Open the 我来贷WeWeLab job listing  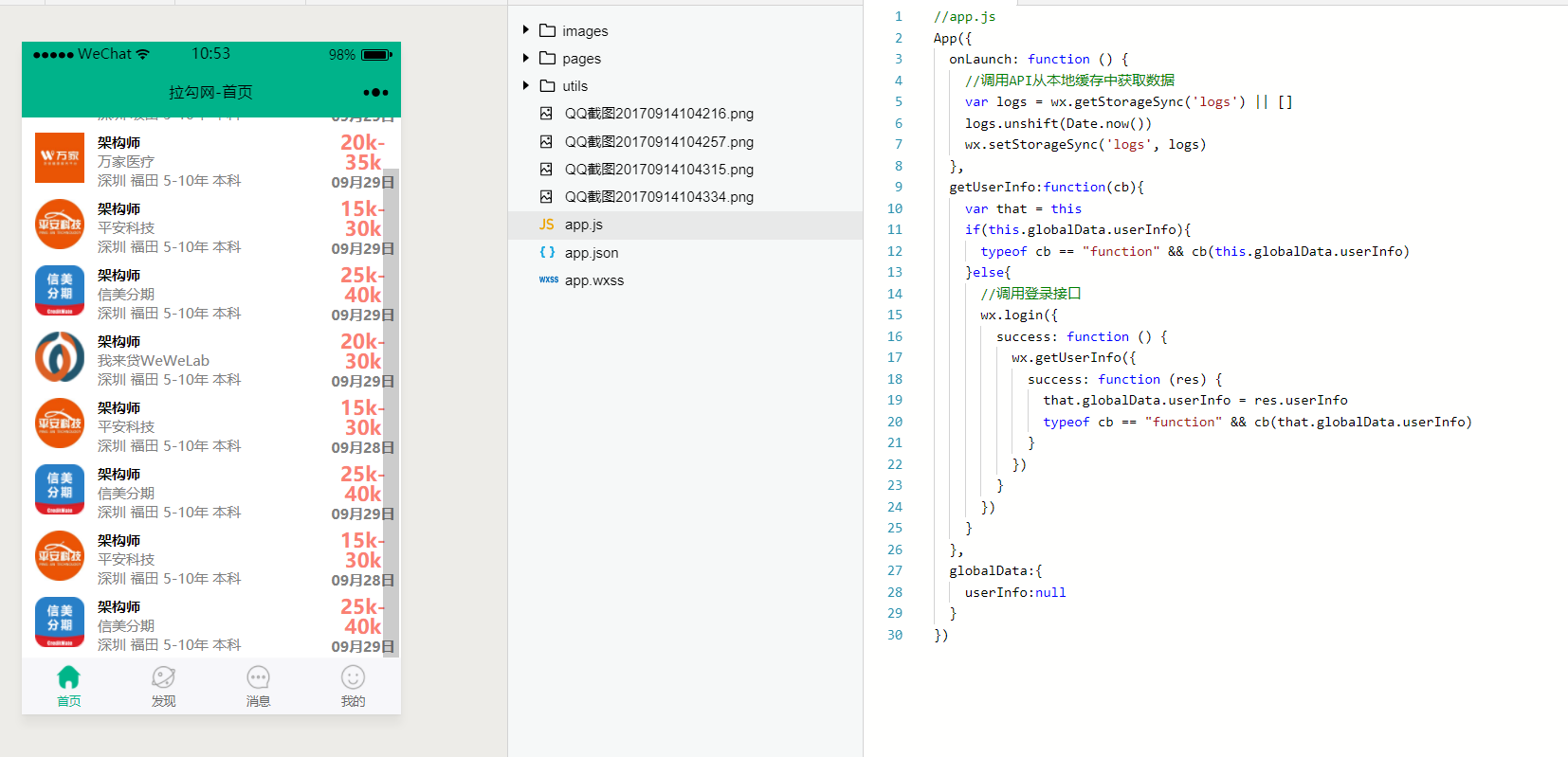[x=210, y=359]
